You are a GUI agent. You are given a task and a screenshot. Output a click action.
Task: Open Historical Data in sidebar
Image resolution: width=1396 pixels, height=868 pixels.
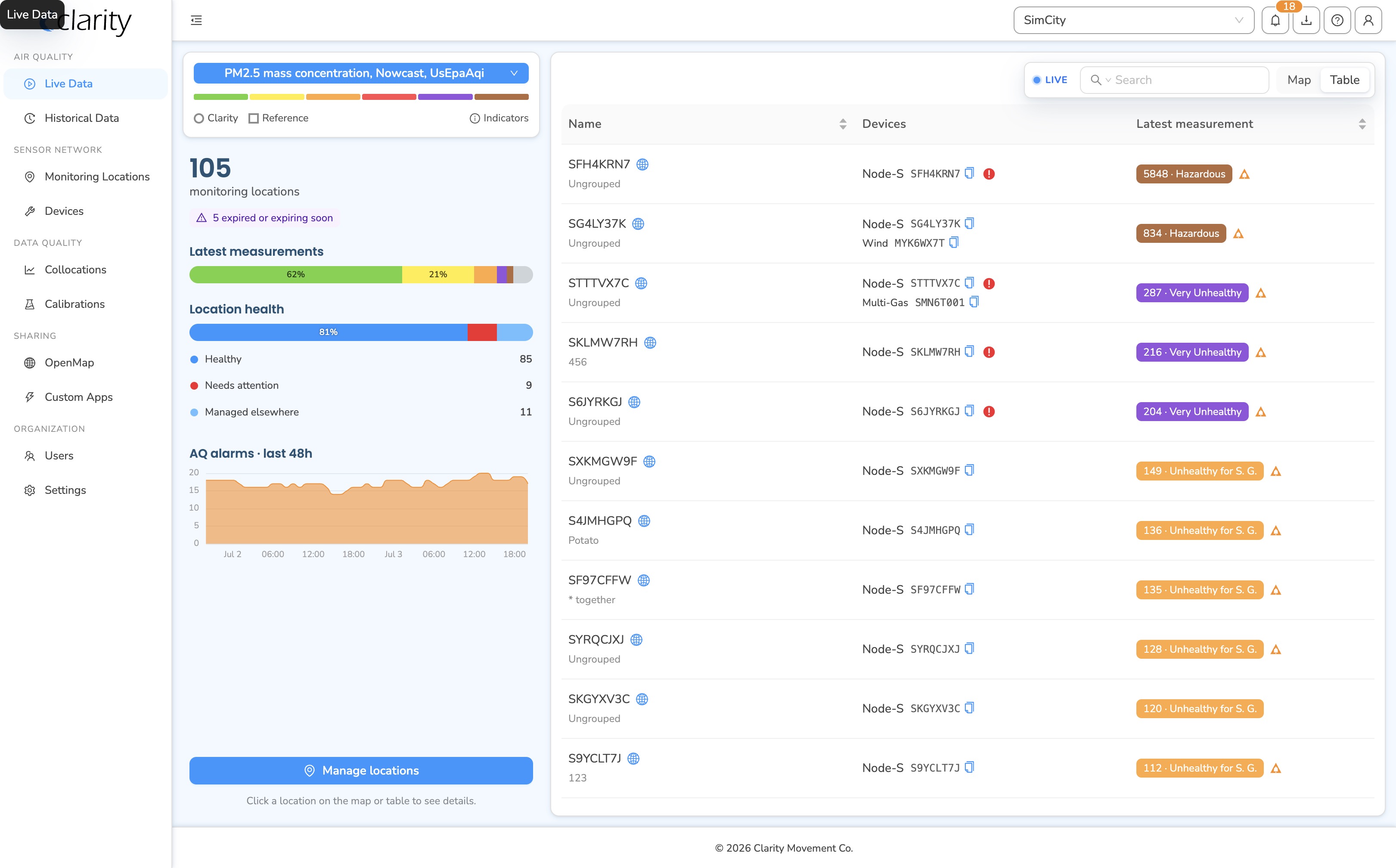(86, 118)
